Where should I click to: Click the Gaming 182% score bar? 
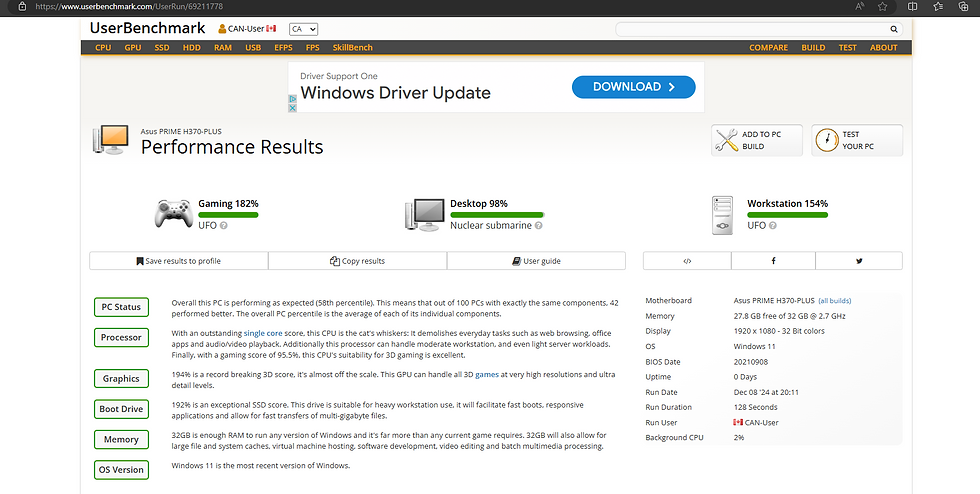228,215
